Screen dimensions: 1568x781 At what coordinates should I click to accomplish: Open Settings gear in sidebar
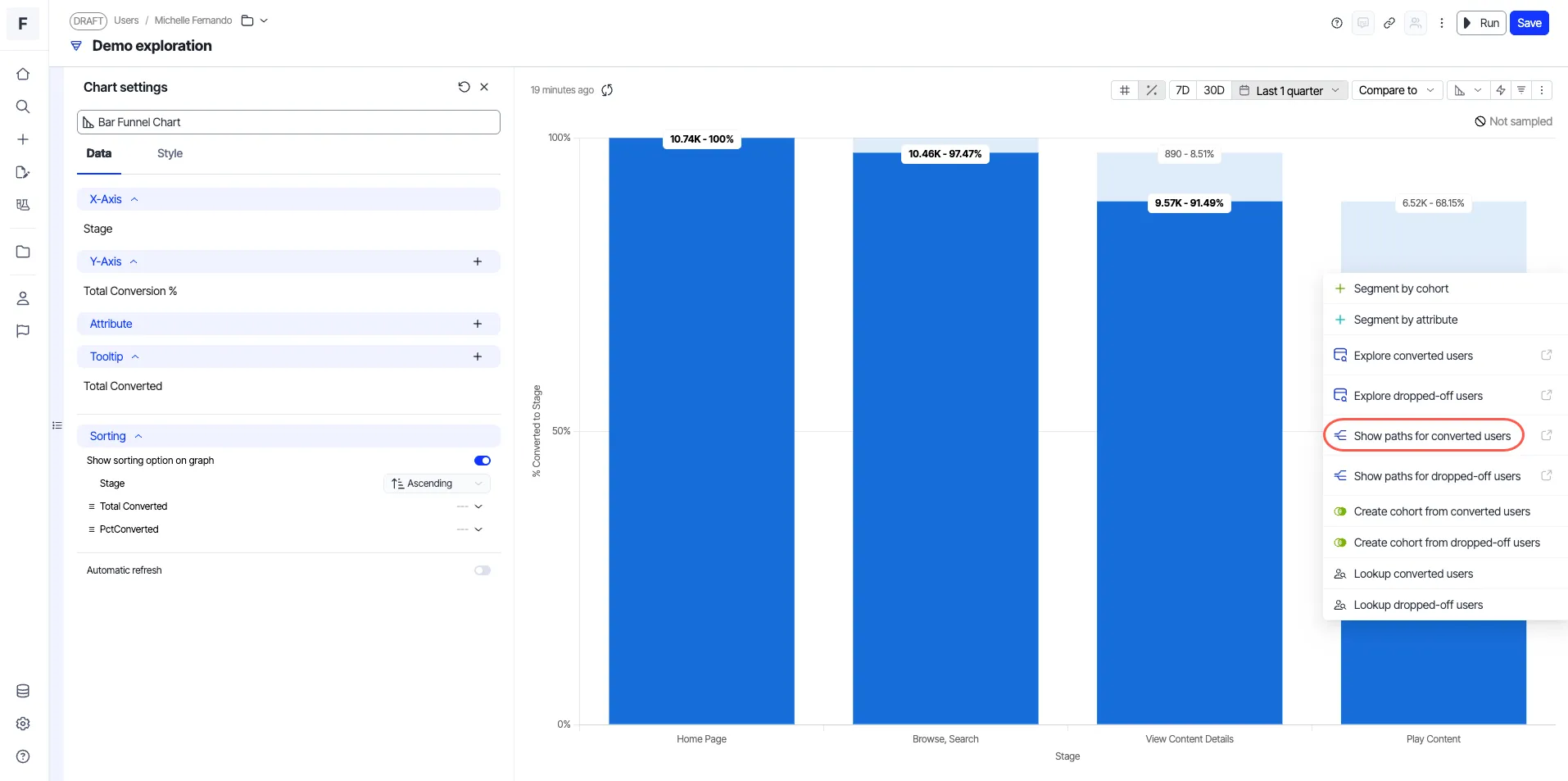[x=23, y=724]
